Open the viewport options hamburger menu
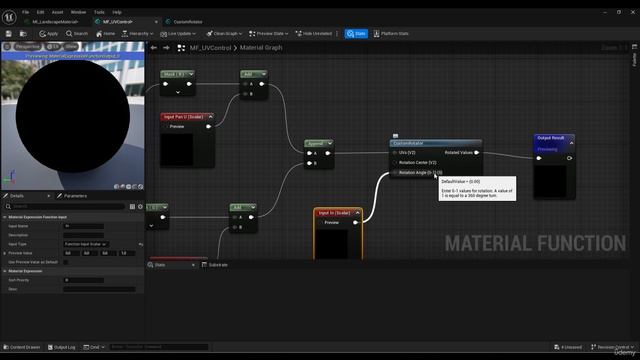This screenshot has width=640, height=360. coord(7,47)
